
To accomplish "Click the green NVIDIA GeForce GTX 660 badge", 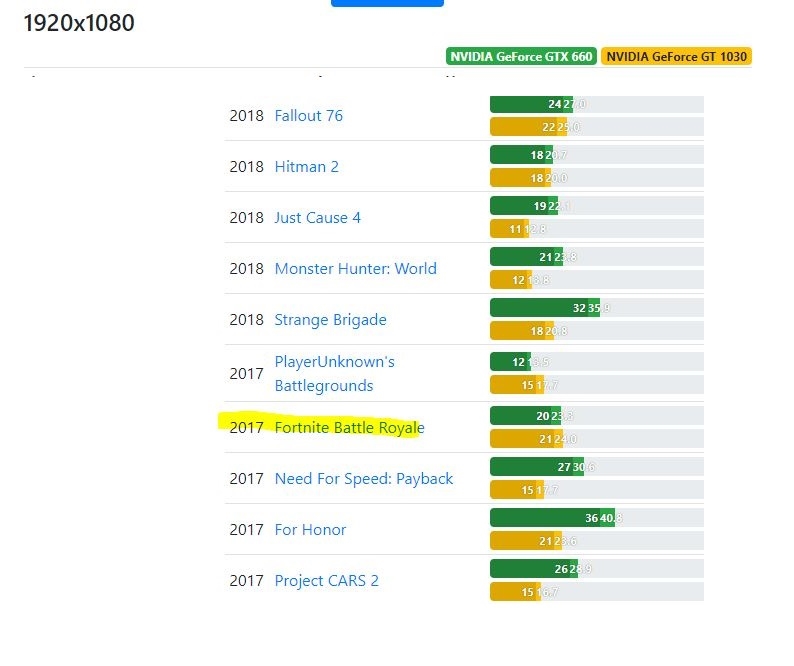I will tap(521, 57).
